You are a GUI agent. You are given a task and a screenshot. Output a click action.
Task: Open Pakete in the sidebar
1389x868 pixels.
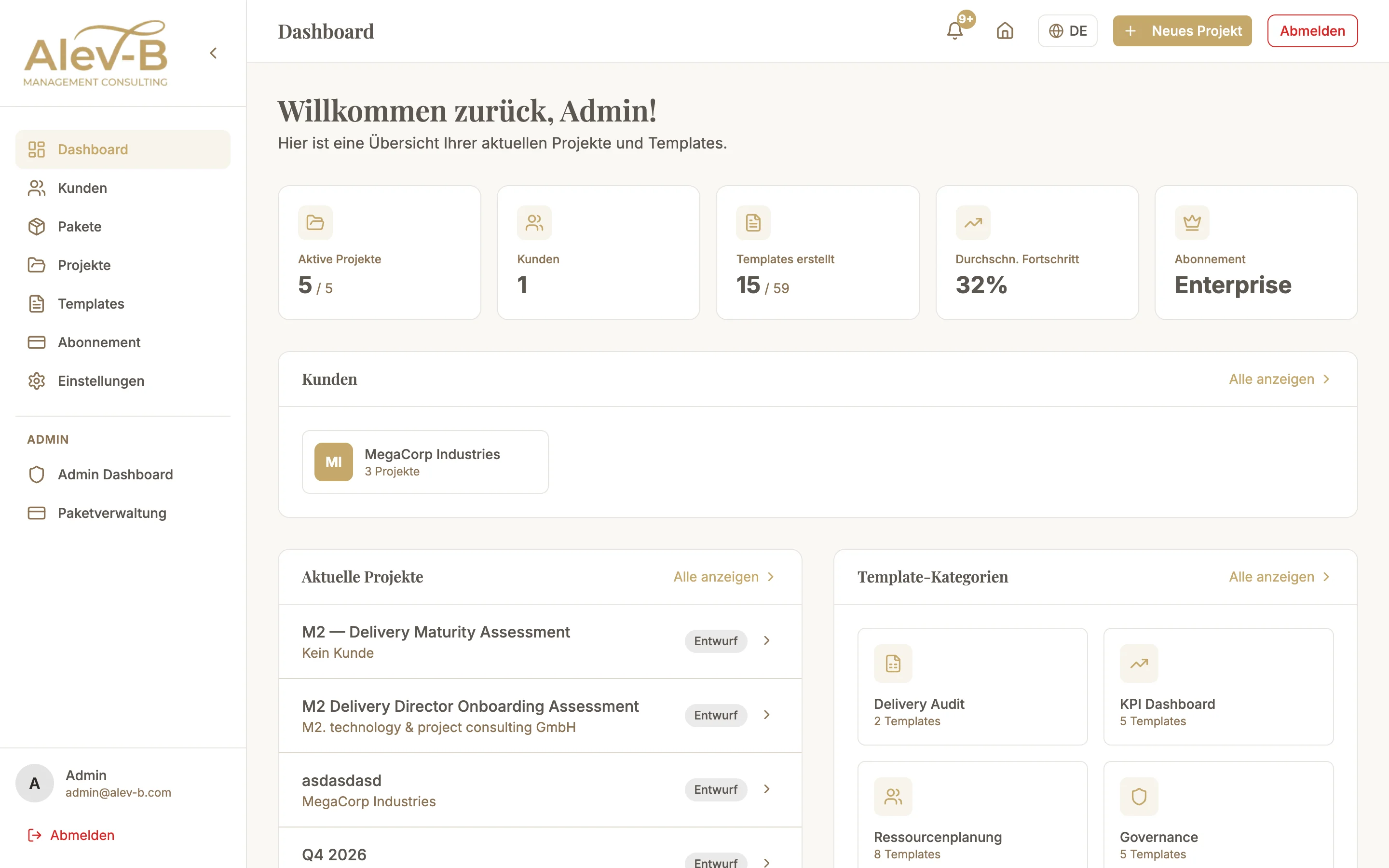pyautogui.click(x=123, y=226)
